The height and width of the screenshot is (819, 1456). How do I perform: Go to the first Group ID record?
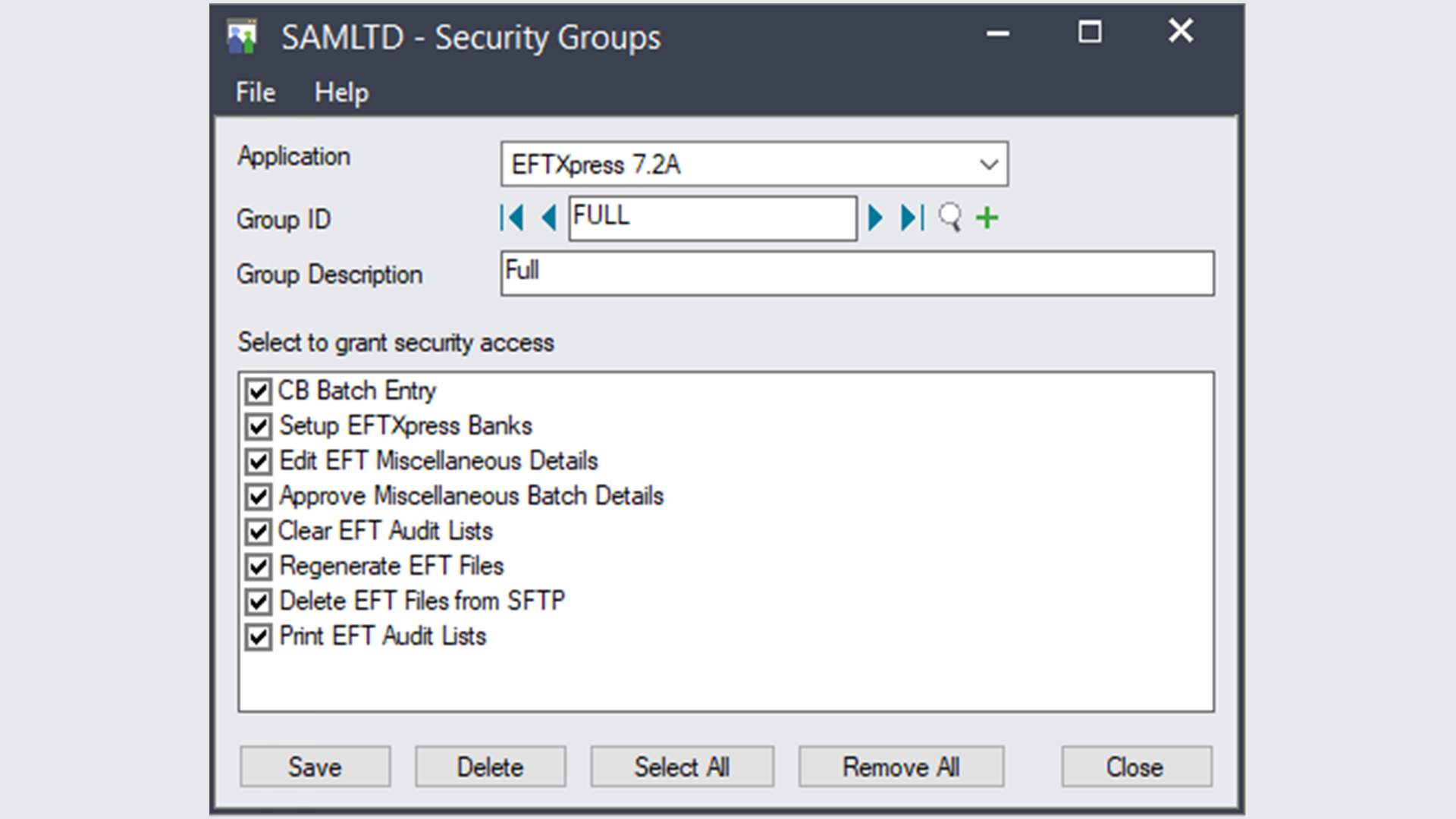tap(513, 218)
